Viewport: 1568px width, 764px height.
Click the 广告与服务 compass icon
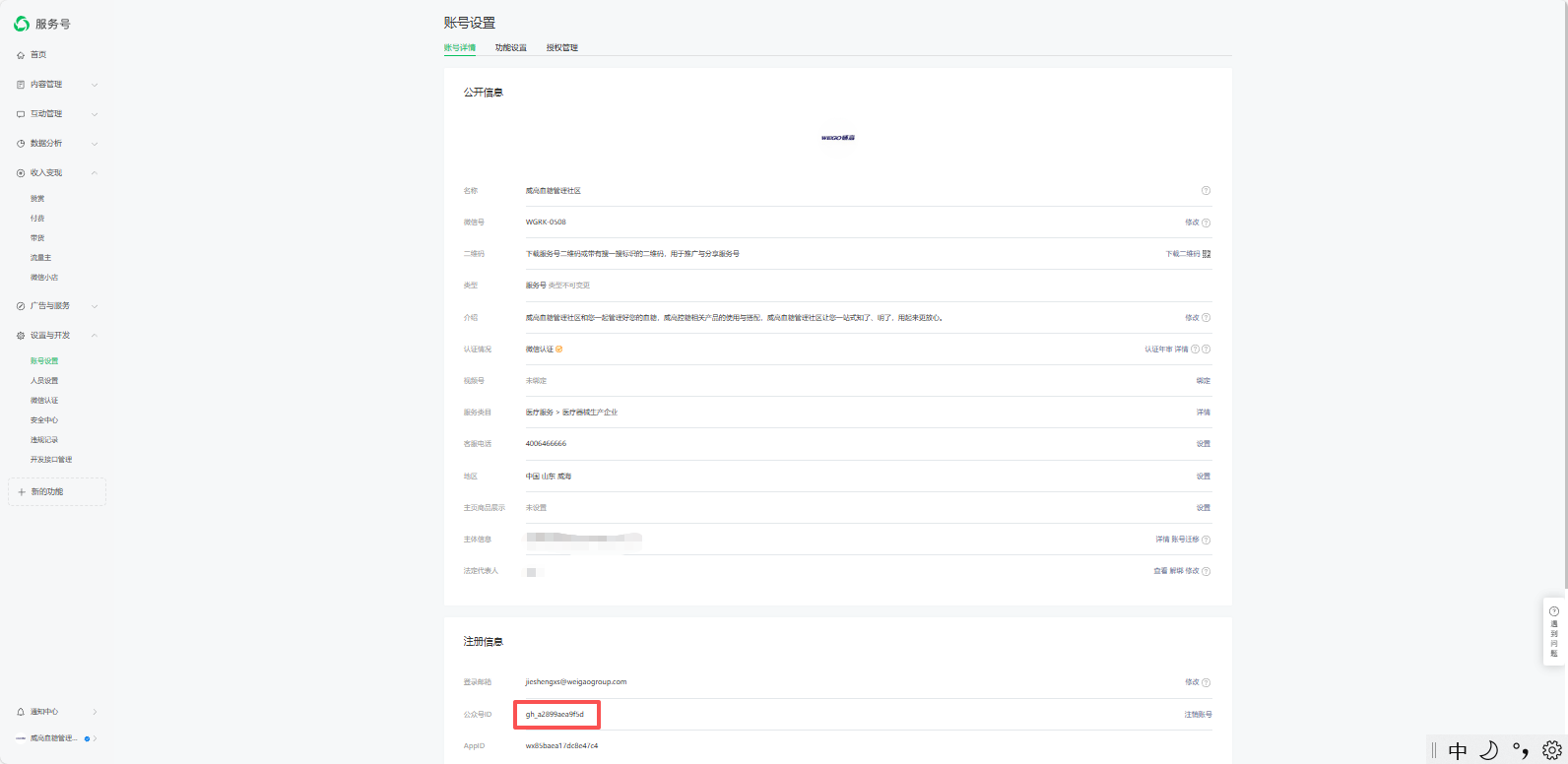tap(21, 306)
